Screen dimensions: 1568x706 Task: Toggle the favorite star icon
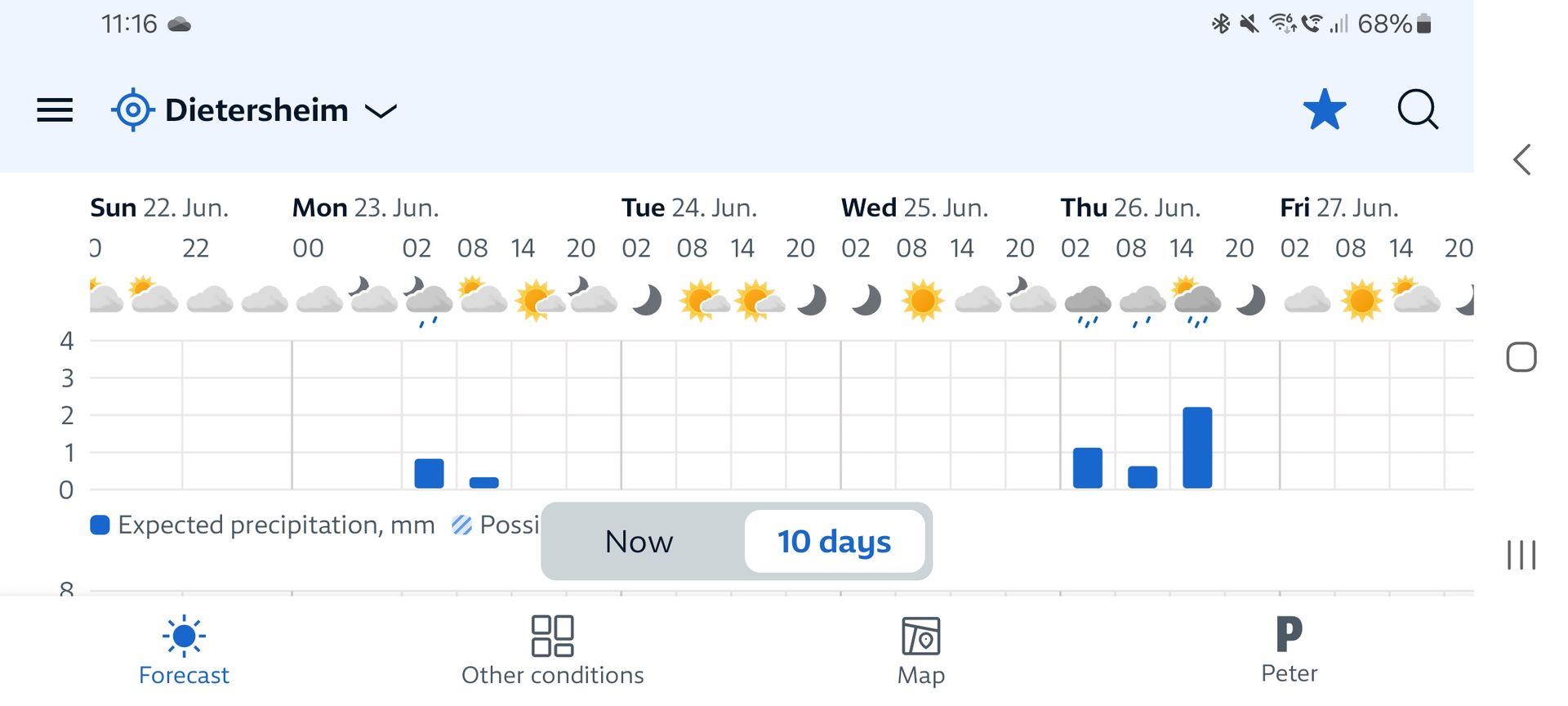(1324, 109)
